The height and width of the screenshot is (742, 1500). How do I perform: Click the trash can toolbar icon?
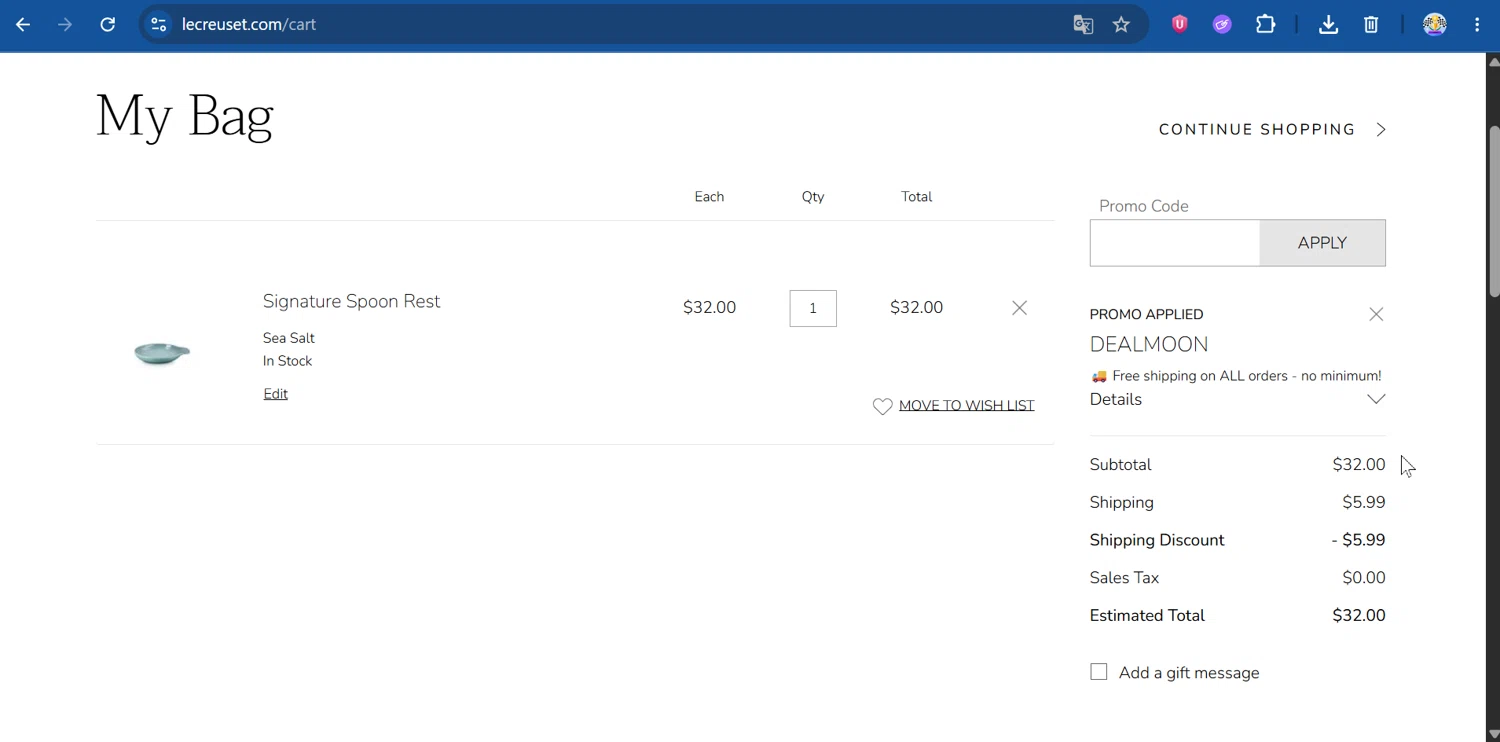(1371, 25)
